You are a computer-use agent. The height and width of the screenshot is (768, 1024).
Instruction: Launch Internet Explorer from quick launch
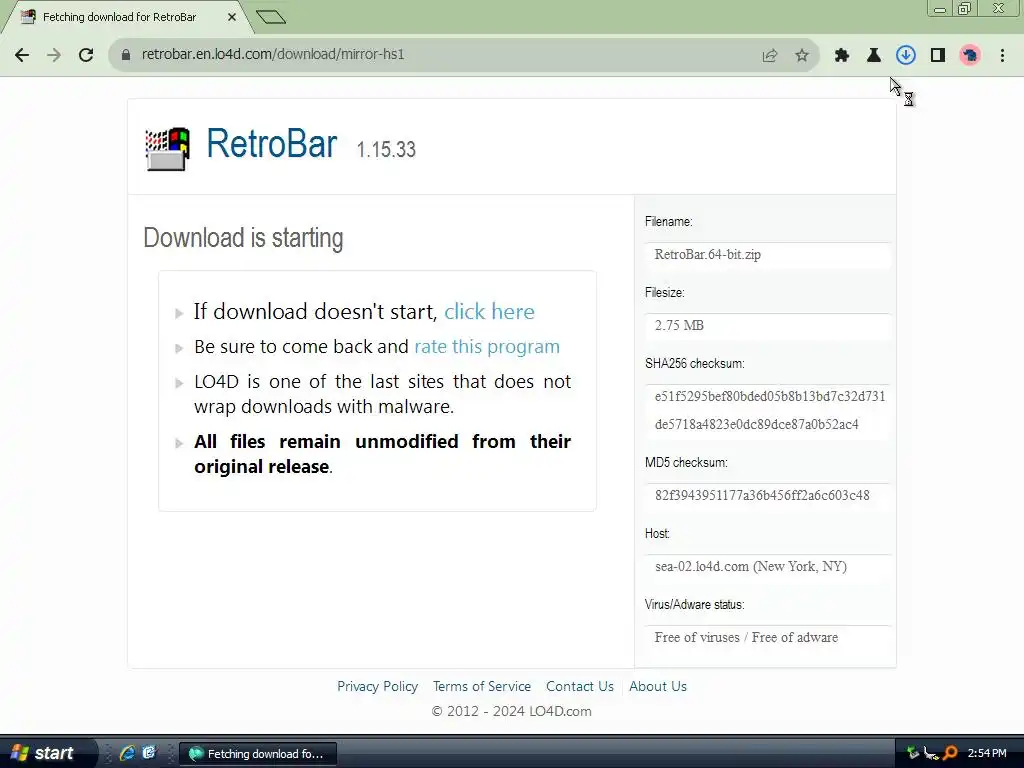coord(127,753)
